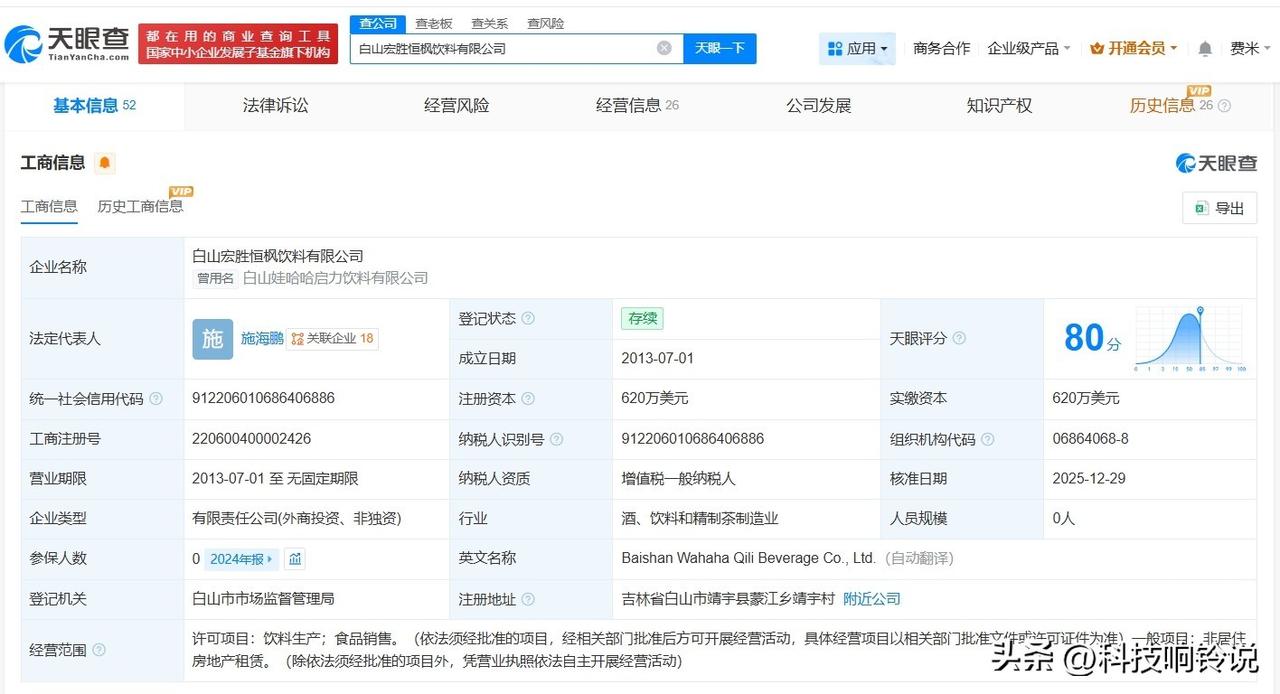Click registration number 220600400002426
This screenshot has height=694, width=1280.
pos(251,438)
